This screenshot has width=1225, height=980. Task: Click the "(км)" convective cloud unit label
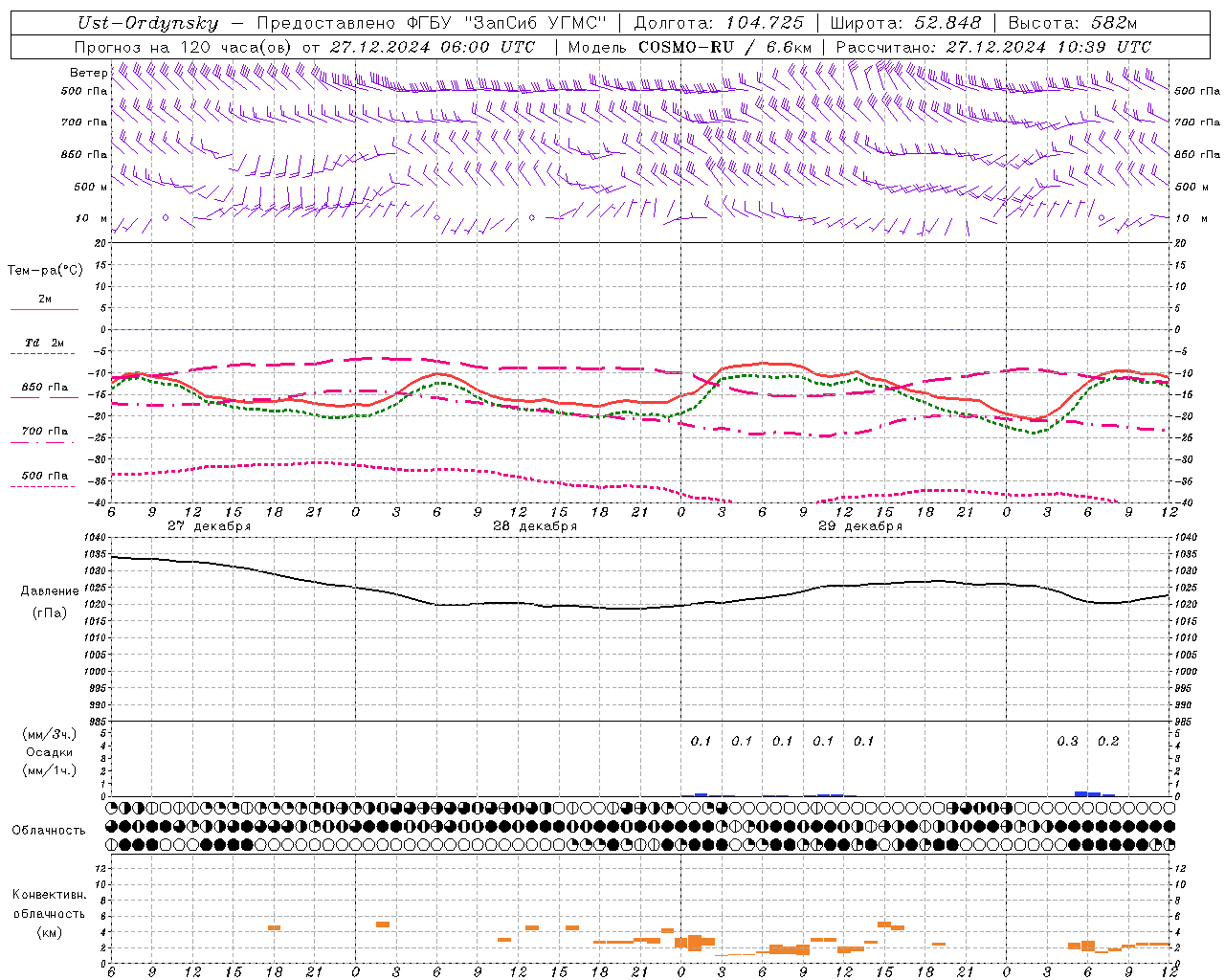pos(50,932)
